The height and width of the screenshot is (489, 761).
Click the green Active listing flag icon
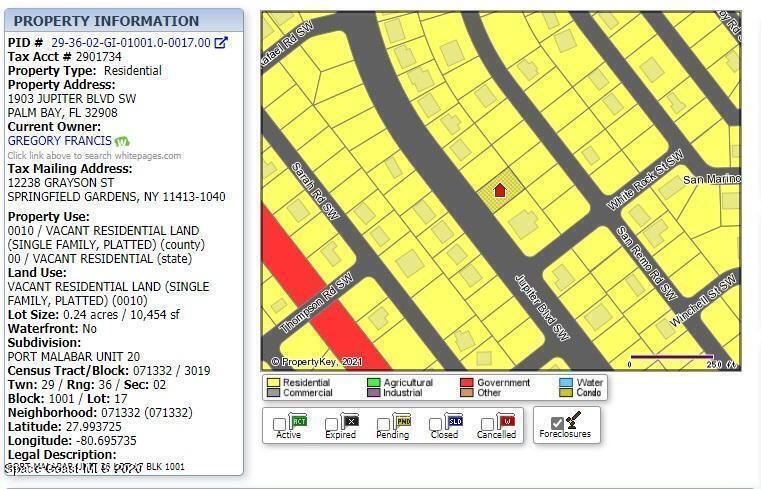click(x=298, y=421)
